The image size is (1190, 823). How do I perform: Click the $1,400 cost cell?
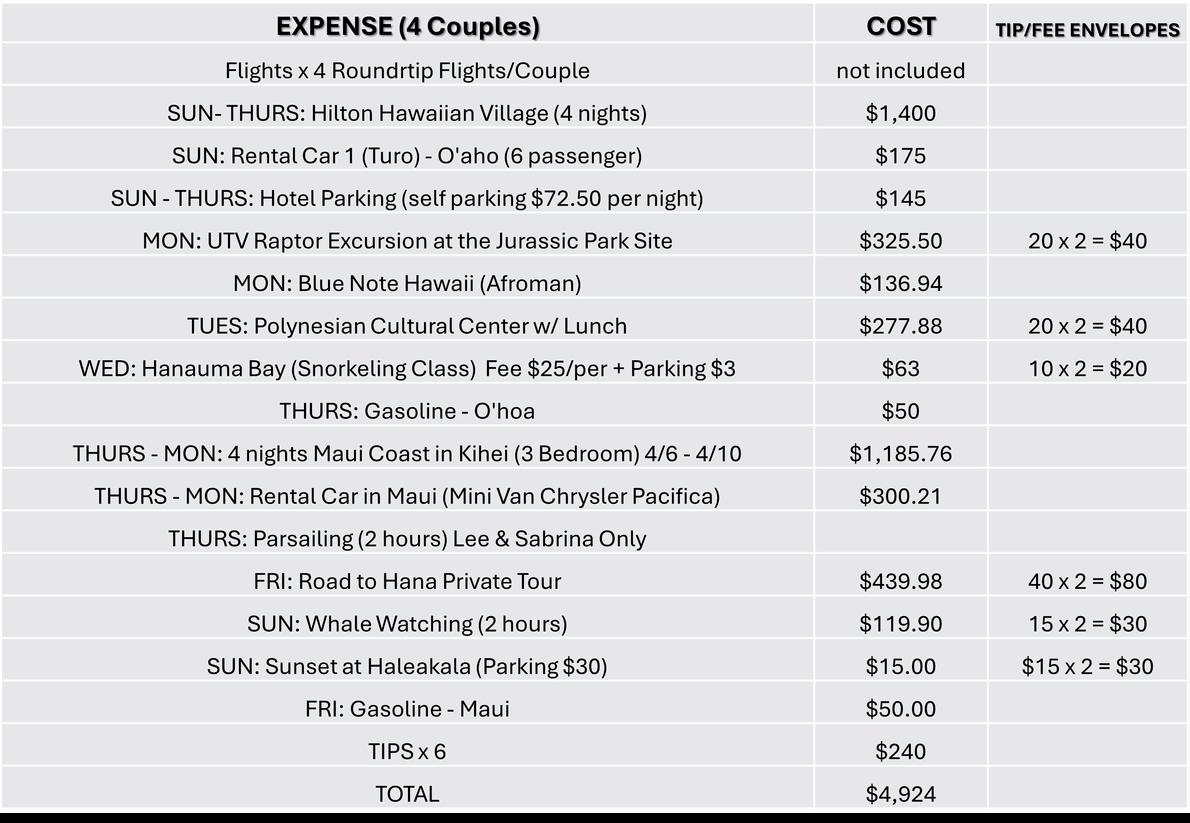click(x=900, y=113)
